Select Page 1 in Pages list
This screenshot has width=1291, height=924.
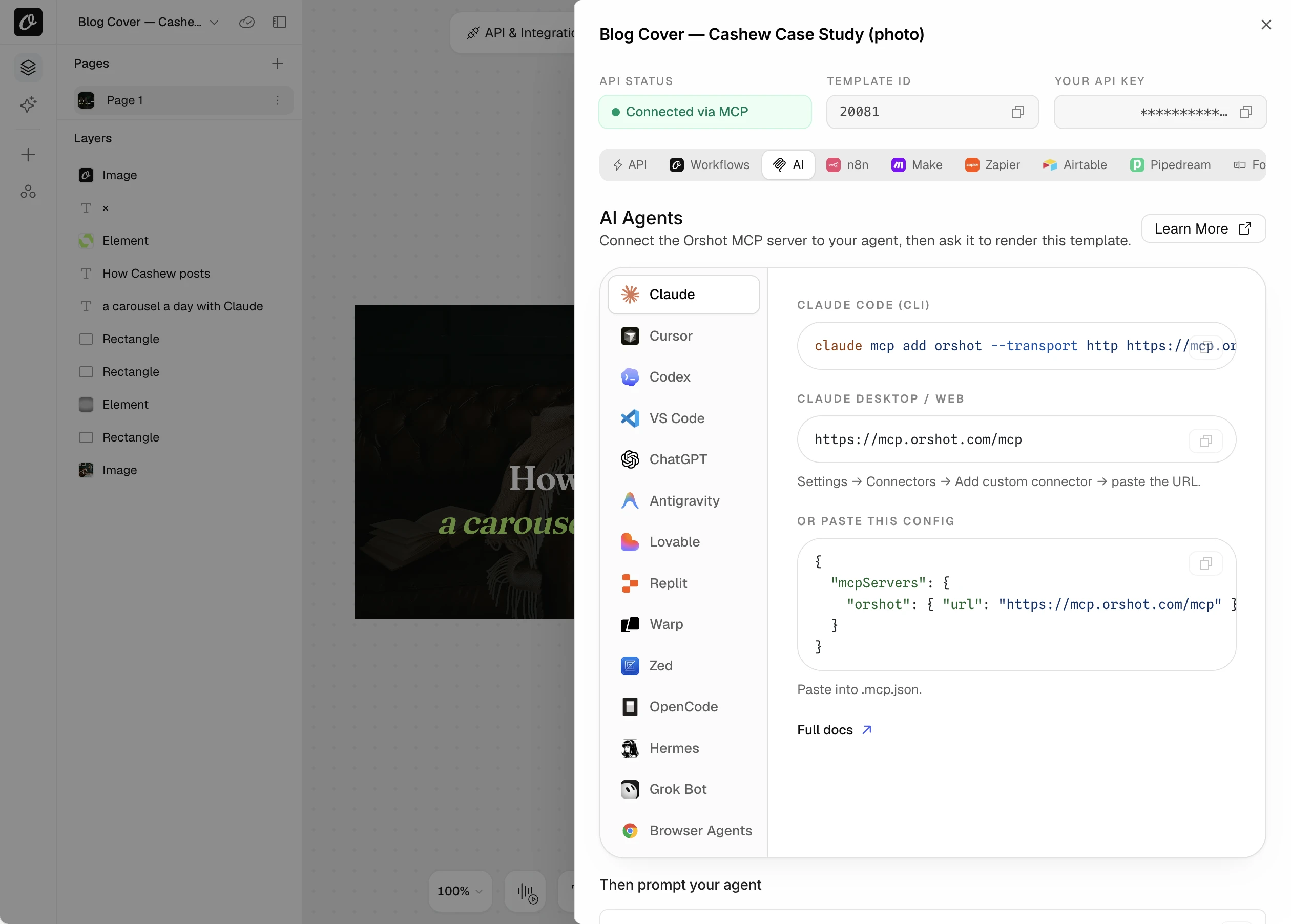tap(183, 100)
